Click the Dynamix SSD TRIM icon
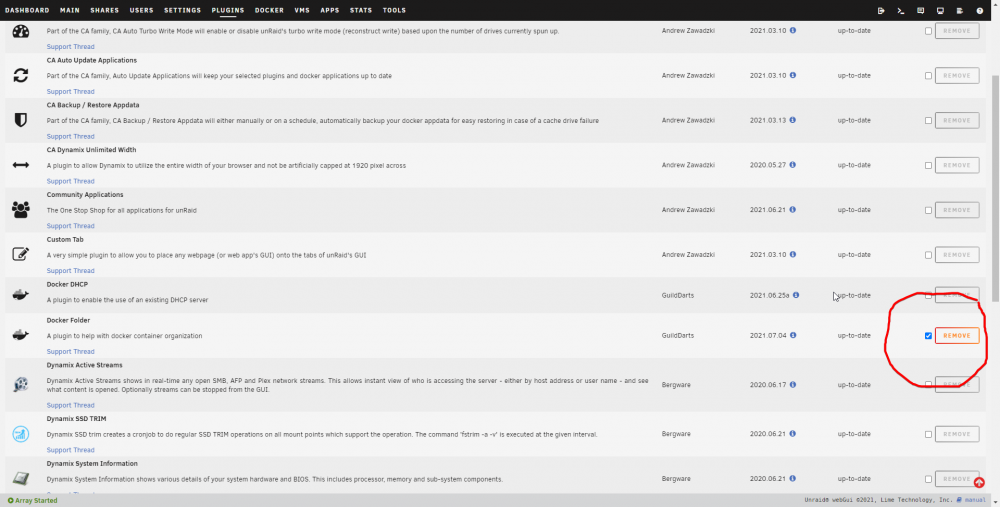The height and width of the screenshot is (507, 1000). [x=20, y=434]
